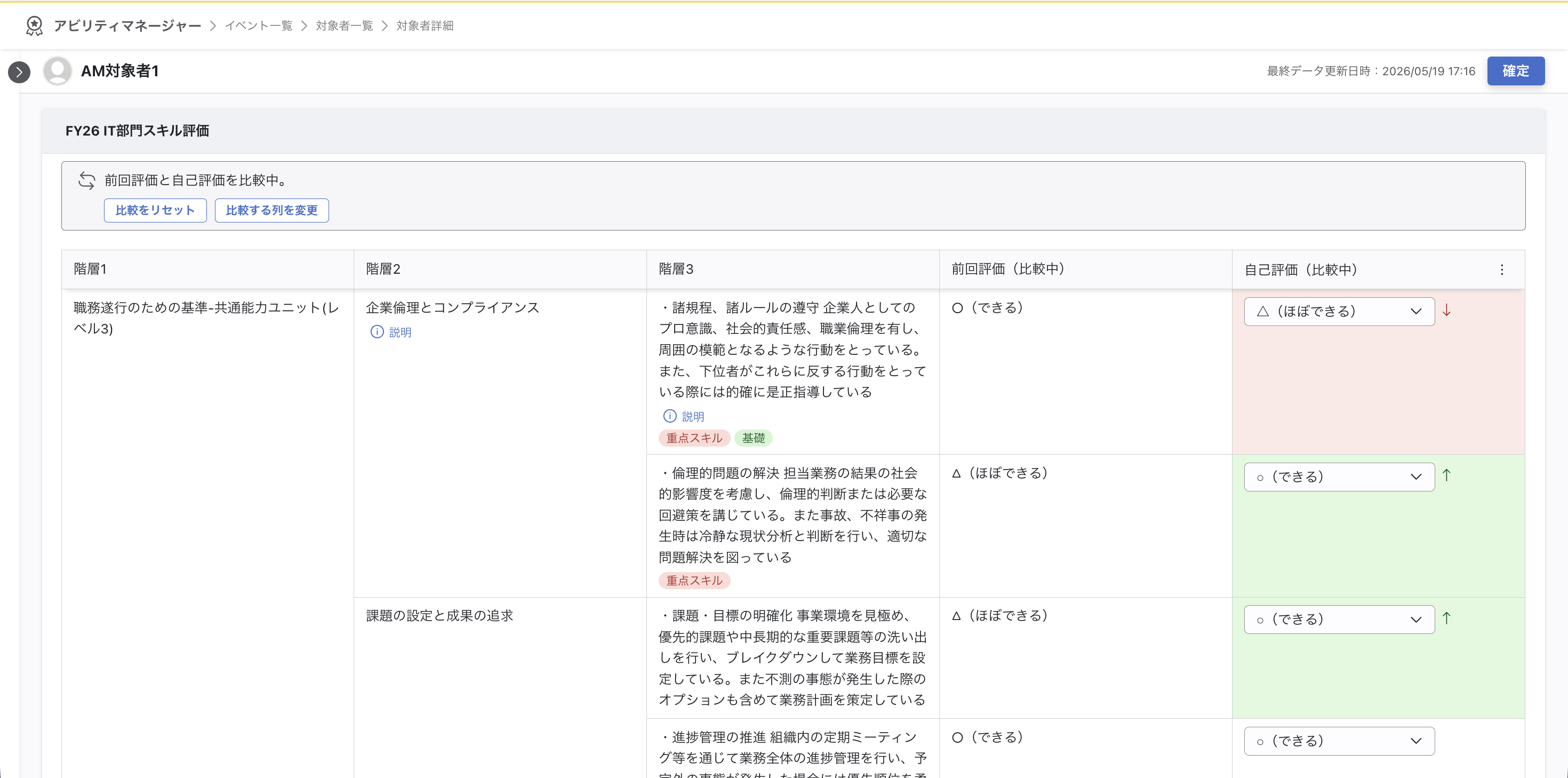Click 比較をリセット button
The width and height of the screenshot is (1568, 778).
tap(155, 210)
